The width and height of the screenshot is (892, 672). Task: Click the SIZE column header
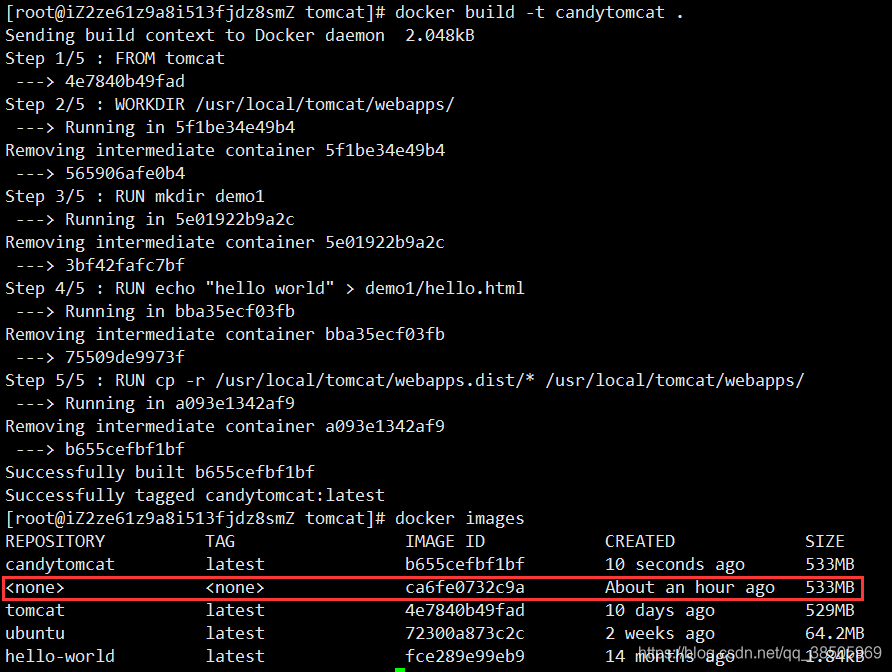coord(825,541)
